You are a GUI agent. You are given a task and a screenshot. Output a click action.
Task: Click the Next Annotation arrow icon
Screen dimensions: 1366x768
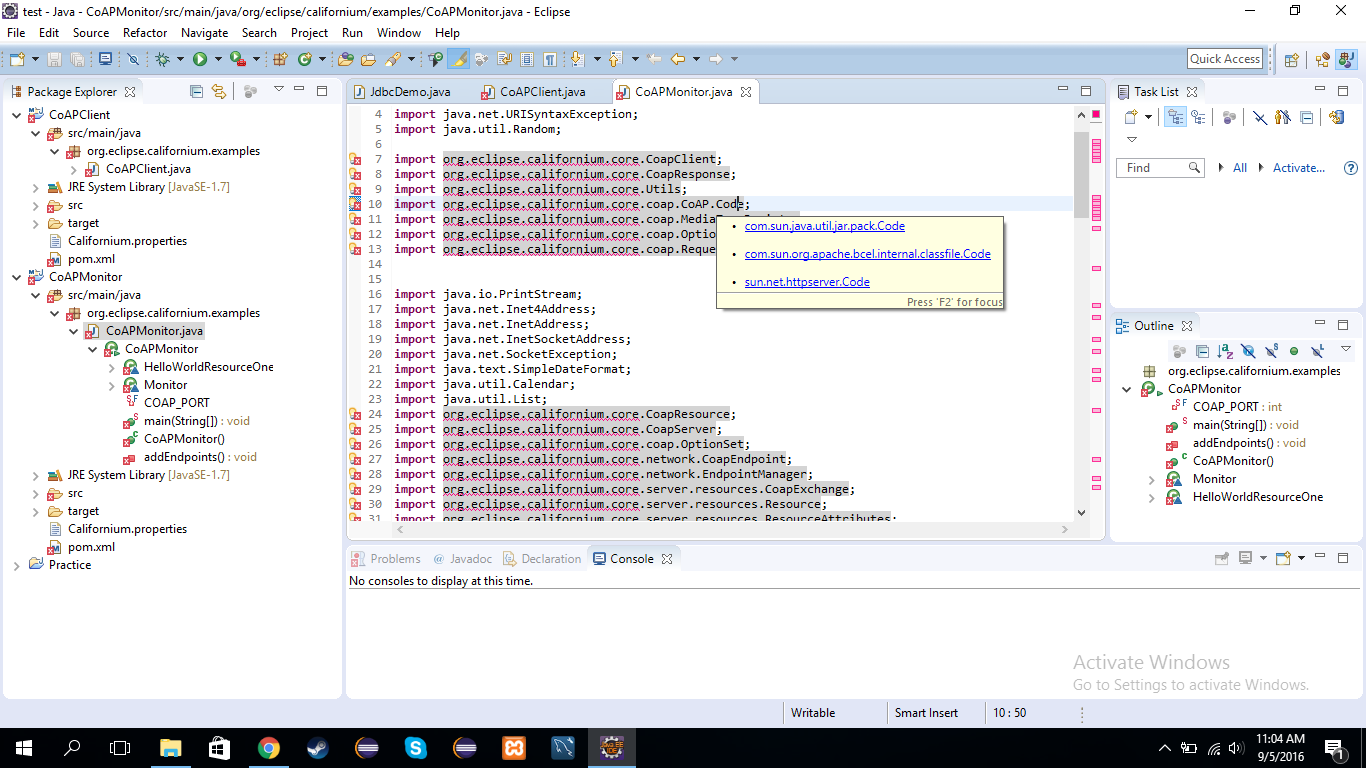pos(578,59)
